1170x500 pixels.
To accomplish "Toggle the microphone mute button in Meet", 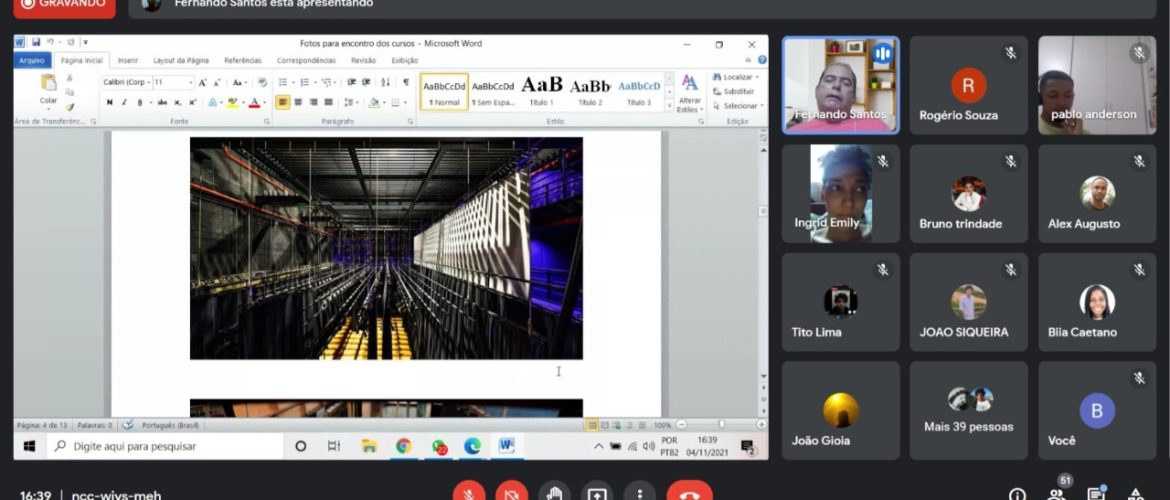I will pos(469,493).
